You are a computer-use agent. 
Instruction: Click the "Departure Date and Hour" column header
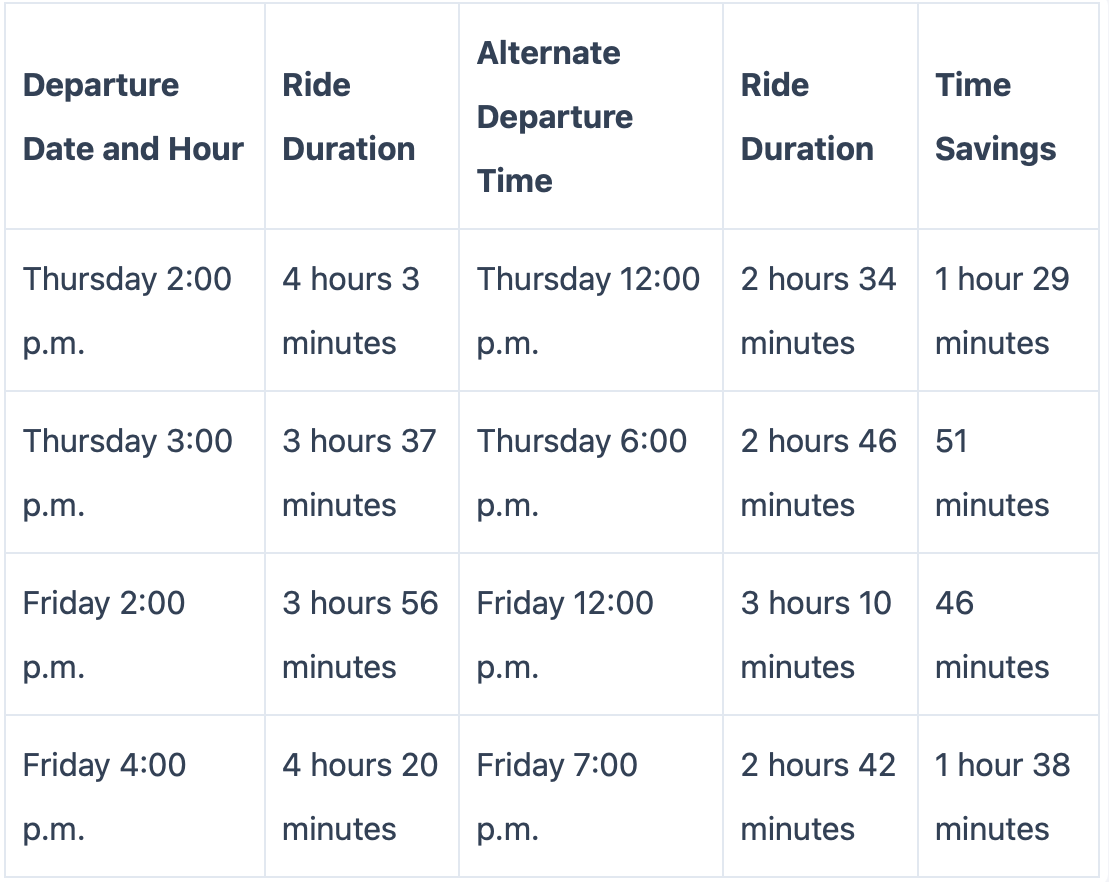click(134, 117)
